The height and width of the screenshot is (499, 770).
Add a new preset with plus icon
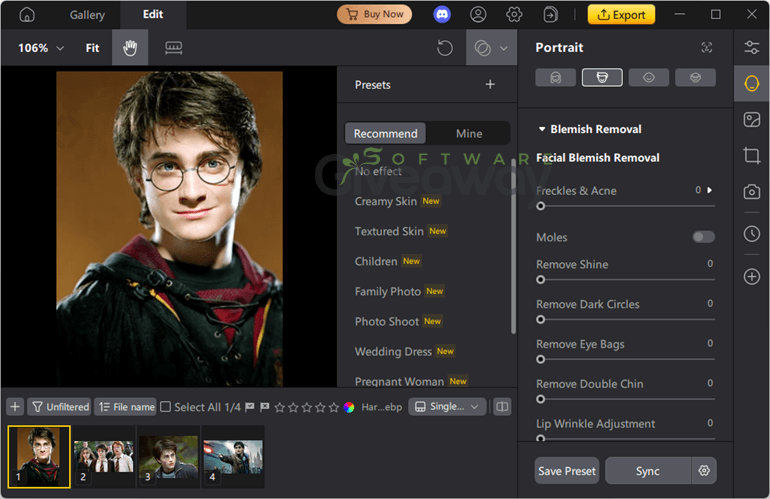pyautogui.click(x=490, y=84)
